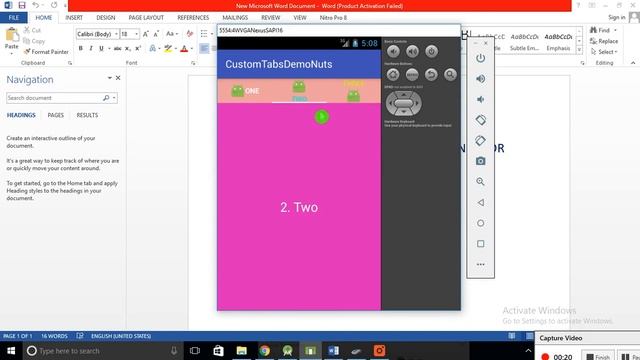This screenshot has height=360, width=640.
Task: Click emulator skin volume down button
Action: tap(393, 51)
